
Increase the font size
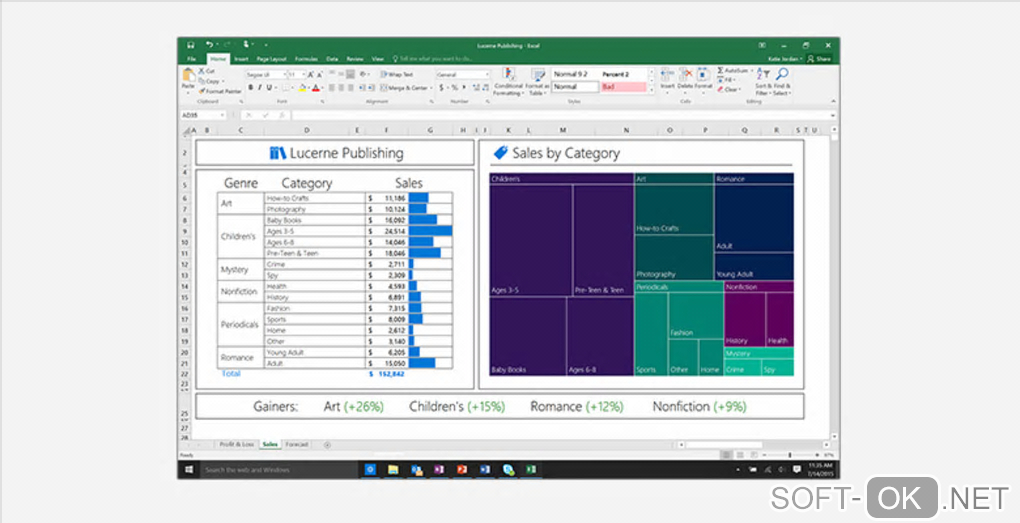[311, 75]
